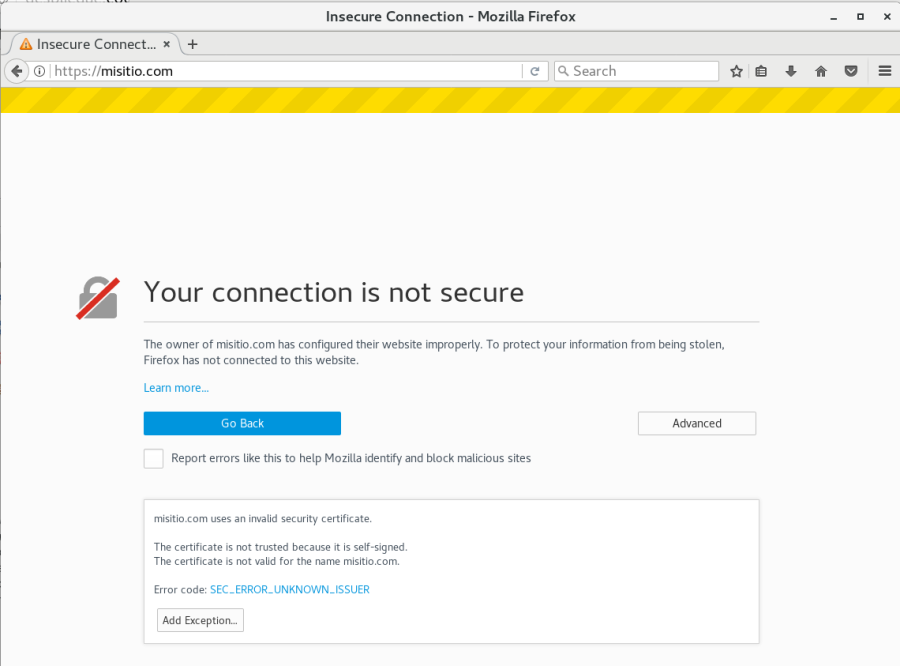Click the warning icon on the tab
This screenshot has width=900, height=666.
pos(26,44)
